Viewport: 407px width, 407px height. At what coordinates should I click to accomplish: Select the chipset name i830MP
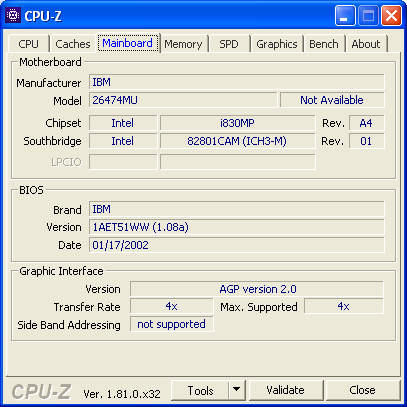(x=237, y=123)
